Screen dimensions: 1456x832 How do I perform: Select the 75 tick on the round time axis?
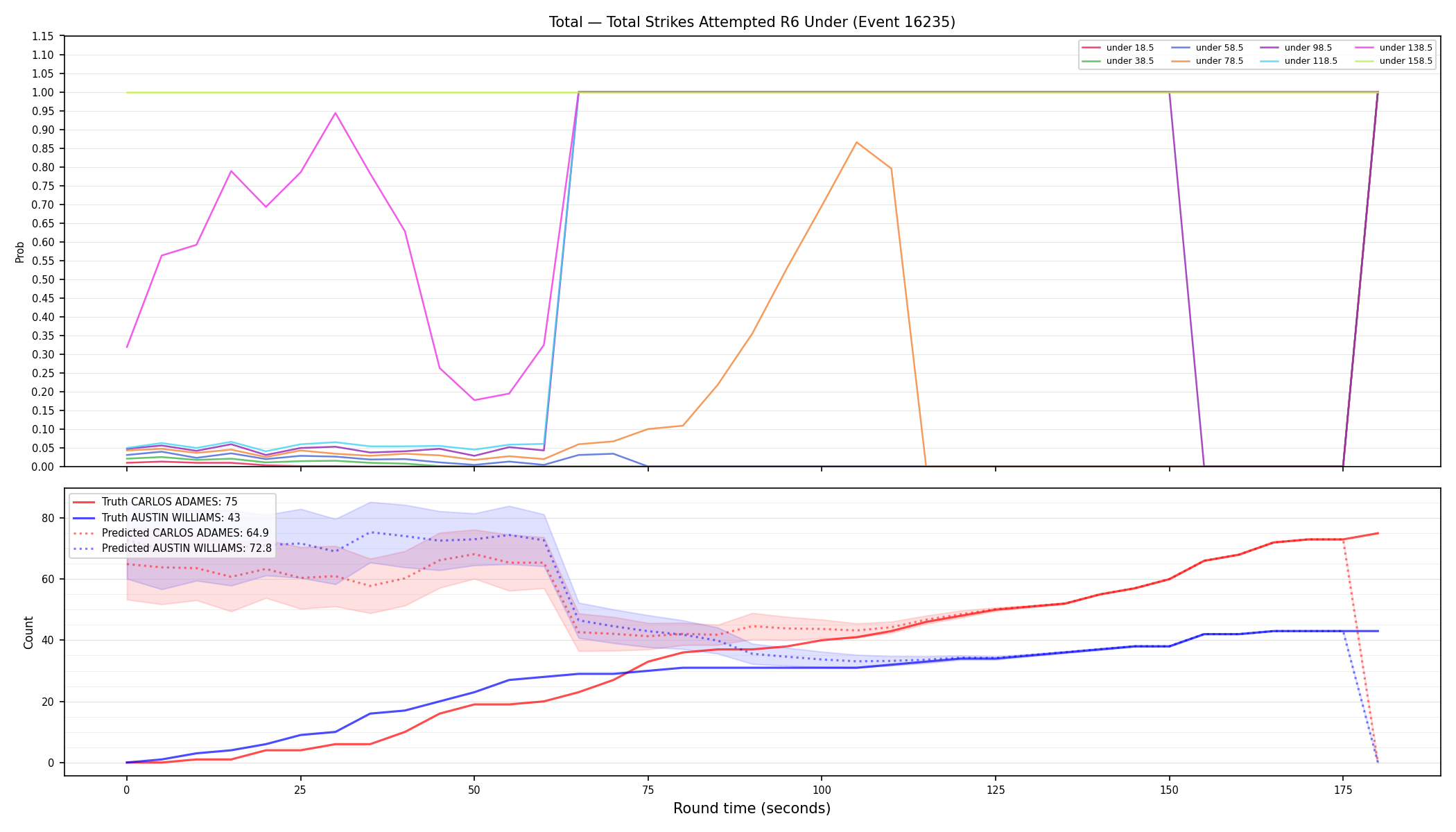[x=648, y=789]
